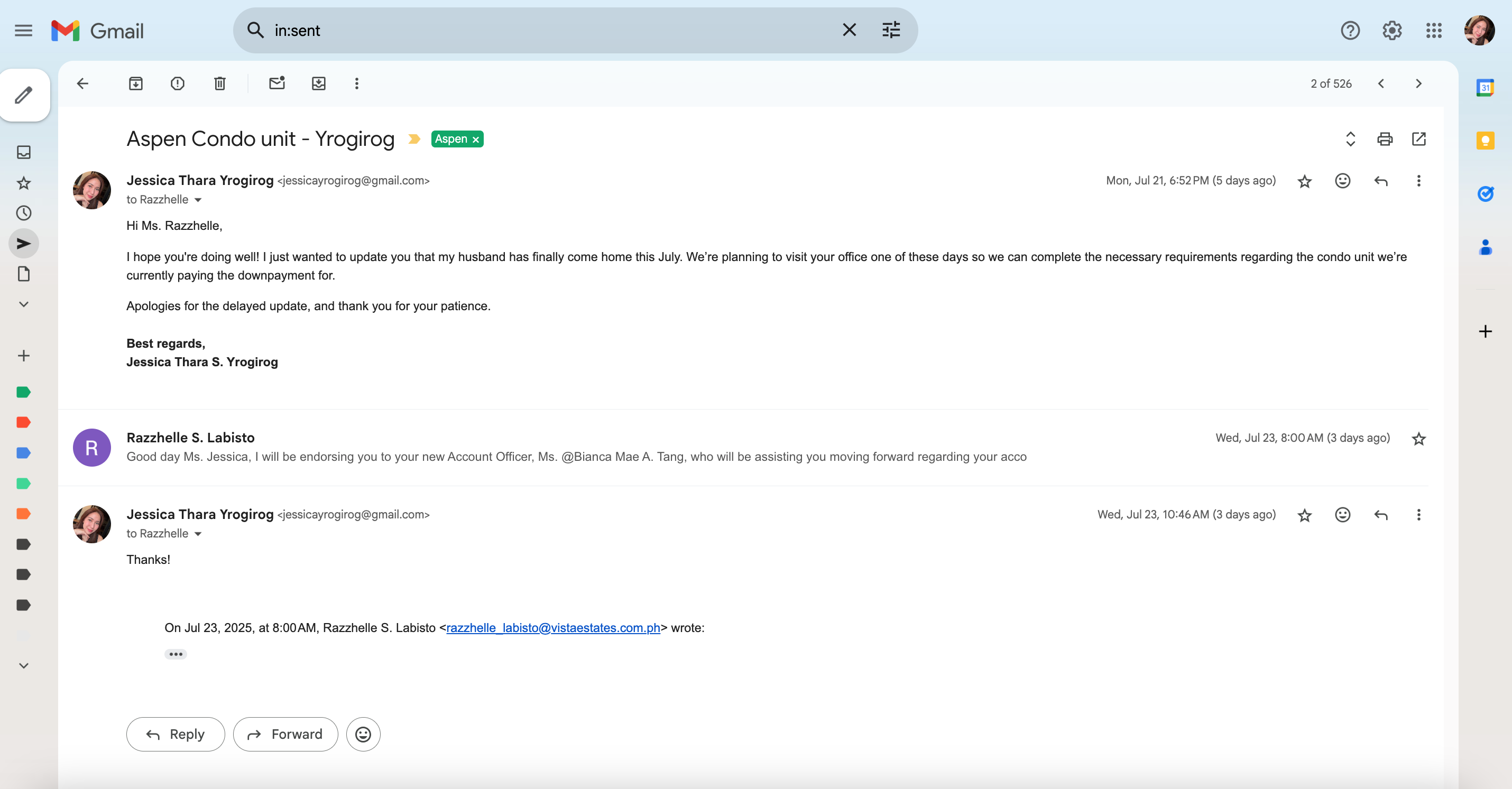Star Razzhelle S. Labisto's message
Viewport: 1512px width, 789px height.
tap(1418, 439)
